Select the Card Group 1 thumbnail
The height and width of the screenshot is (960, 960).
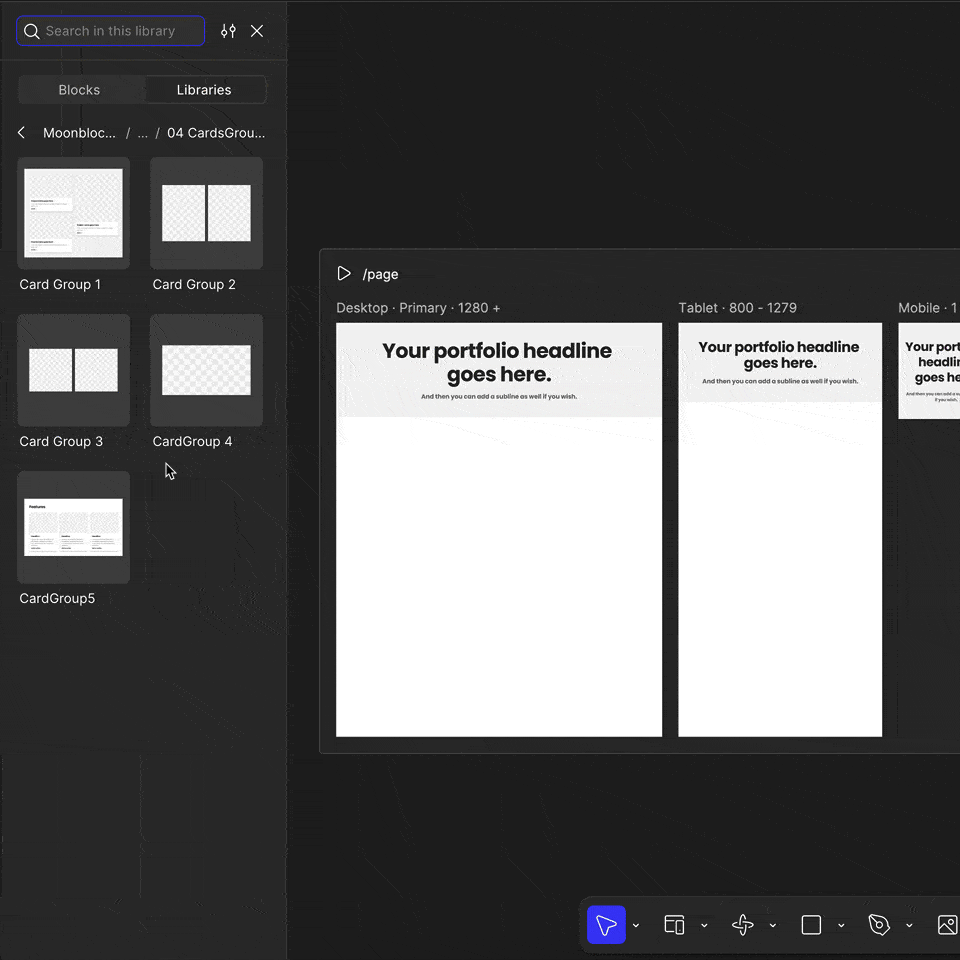[73, 213]
